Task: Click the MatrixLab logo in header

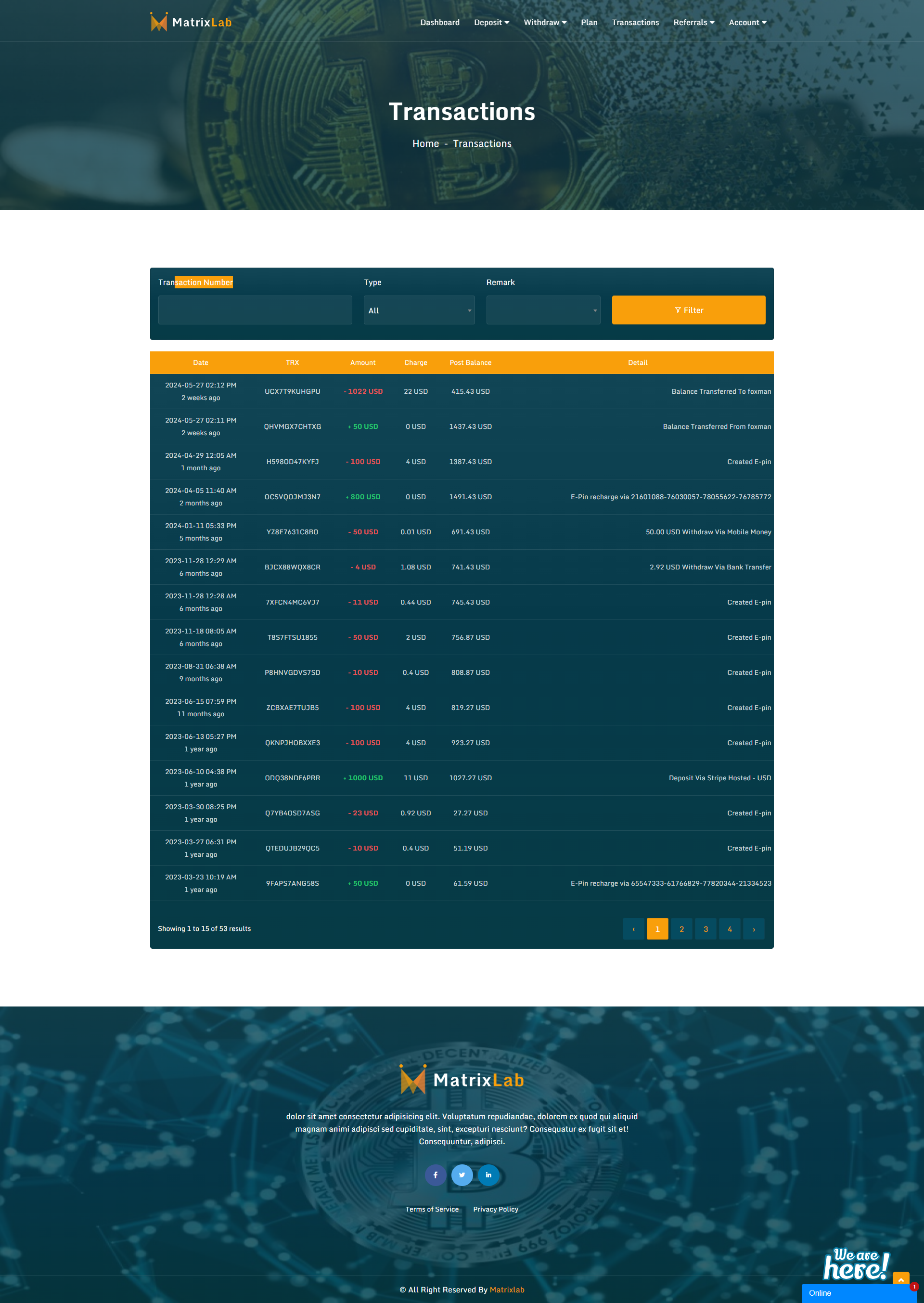Action: click(x=191, y=22)
